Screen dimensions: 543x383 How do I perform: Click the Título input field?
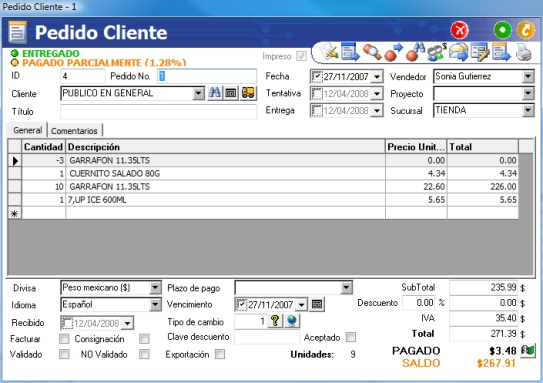(159, 112)
